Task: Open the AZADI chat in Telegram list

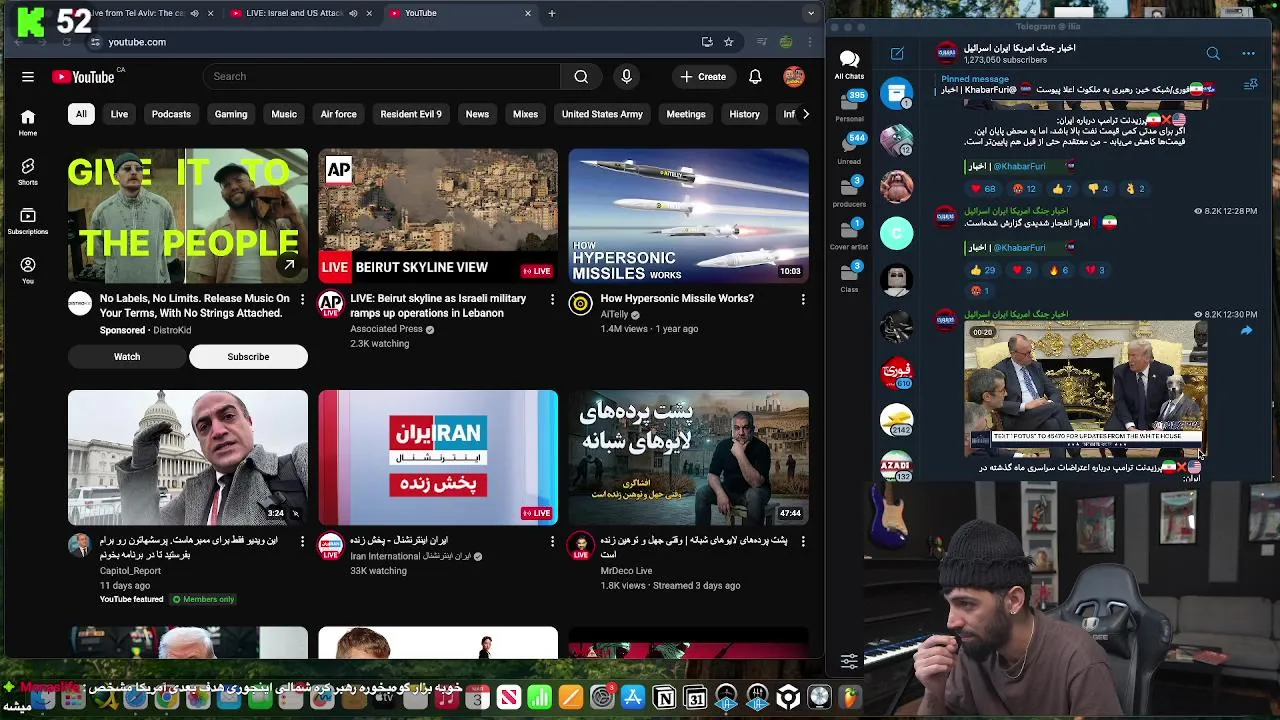Action: 896,466
